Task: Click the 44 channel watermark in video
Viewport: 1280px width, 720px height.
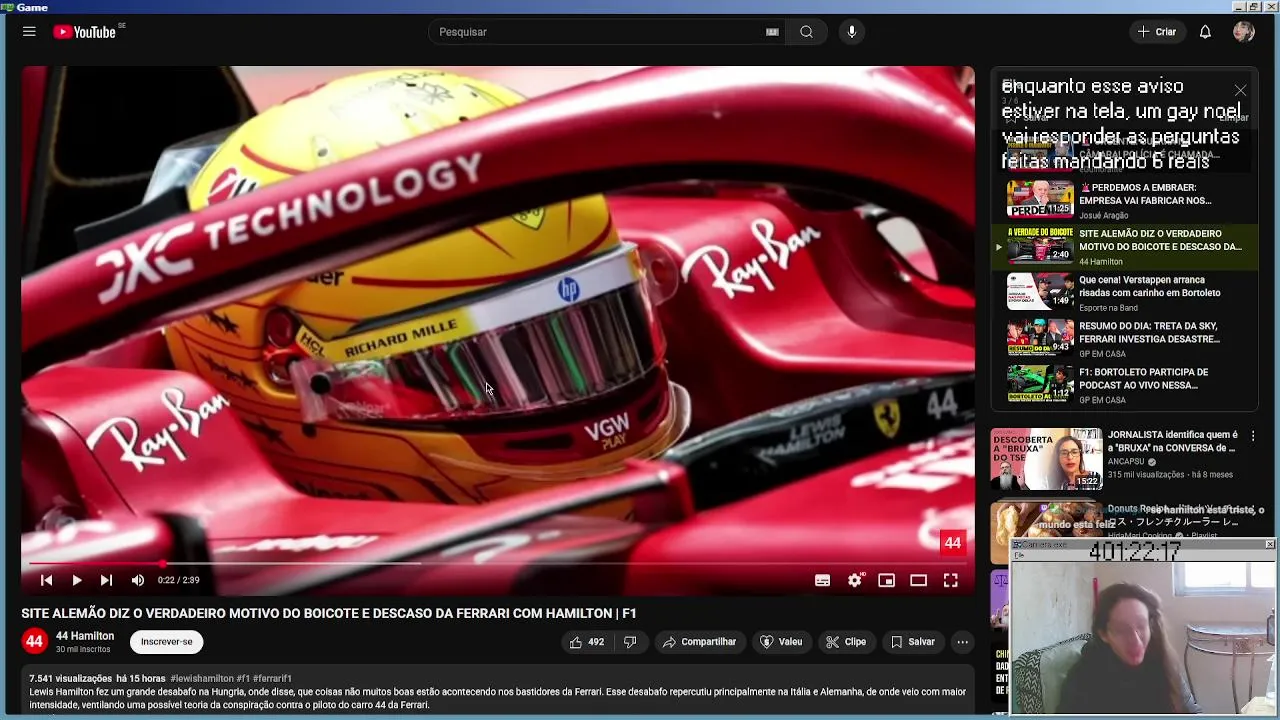Action: point(952,543)
